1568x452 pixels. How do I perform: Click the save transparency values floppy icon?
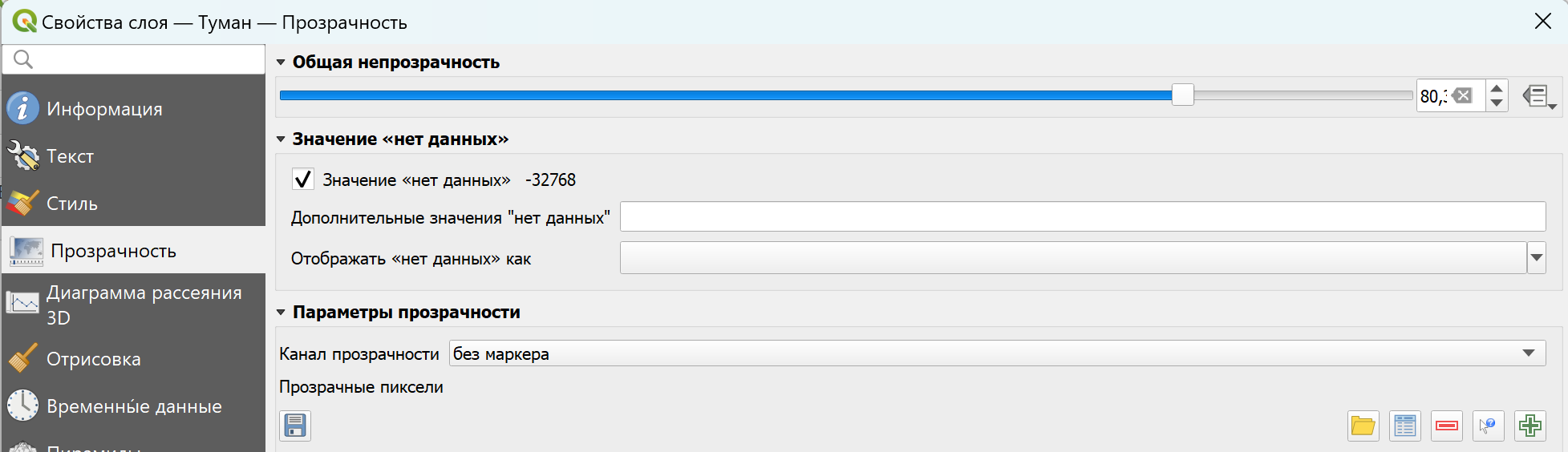pos(295,426)
